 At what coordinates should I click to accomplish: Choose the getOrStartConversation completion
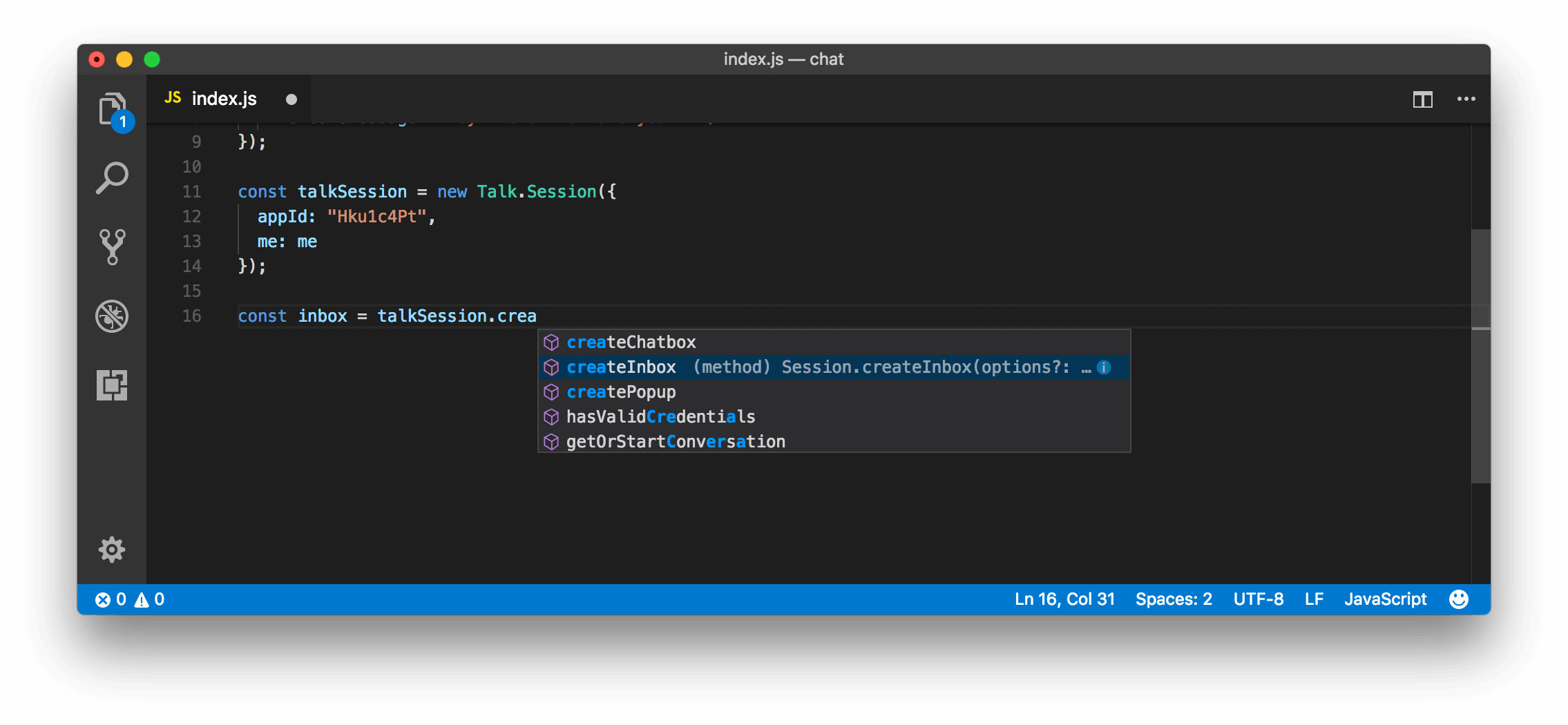[x=676, y=441]
